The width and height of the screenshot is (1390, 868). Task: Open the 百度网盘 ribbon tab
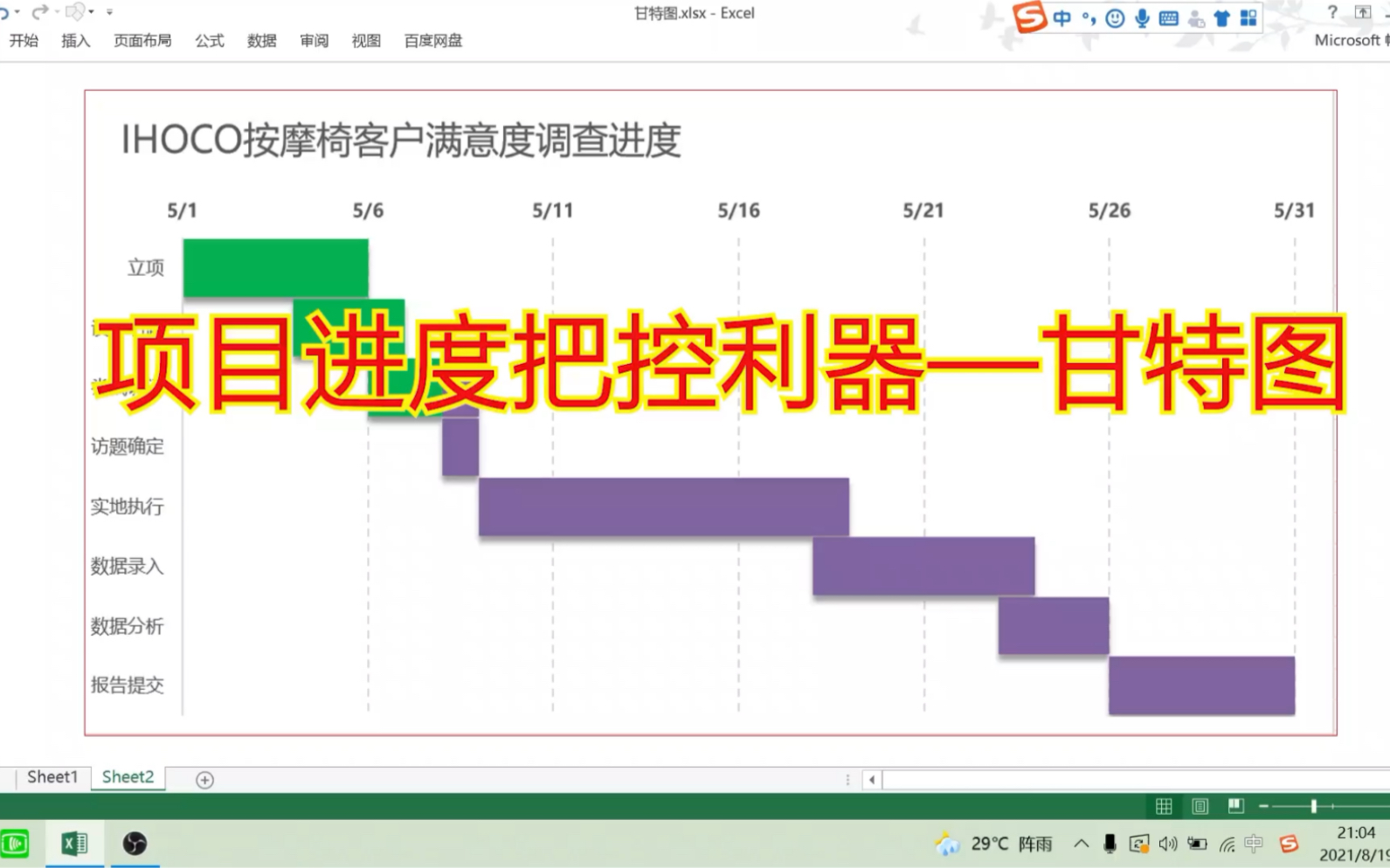[x=433, y=40]
